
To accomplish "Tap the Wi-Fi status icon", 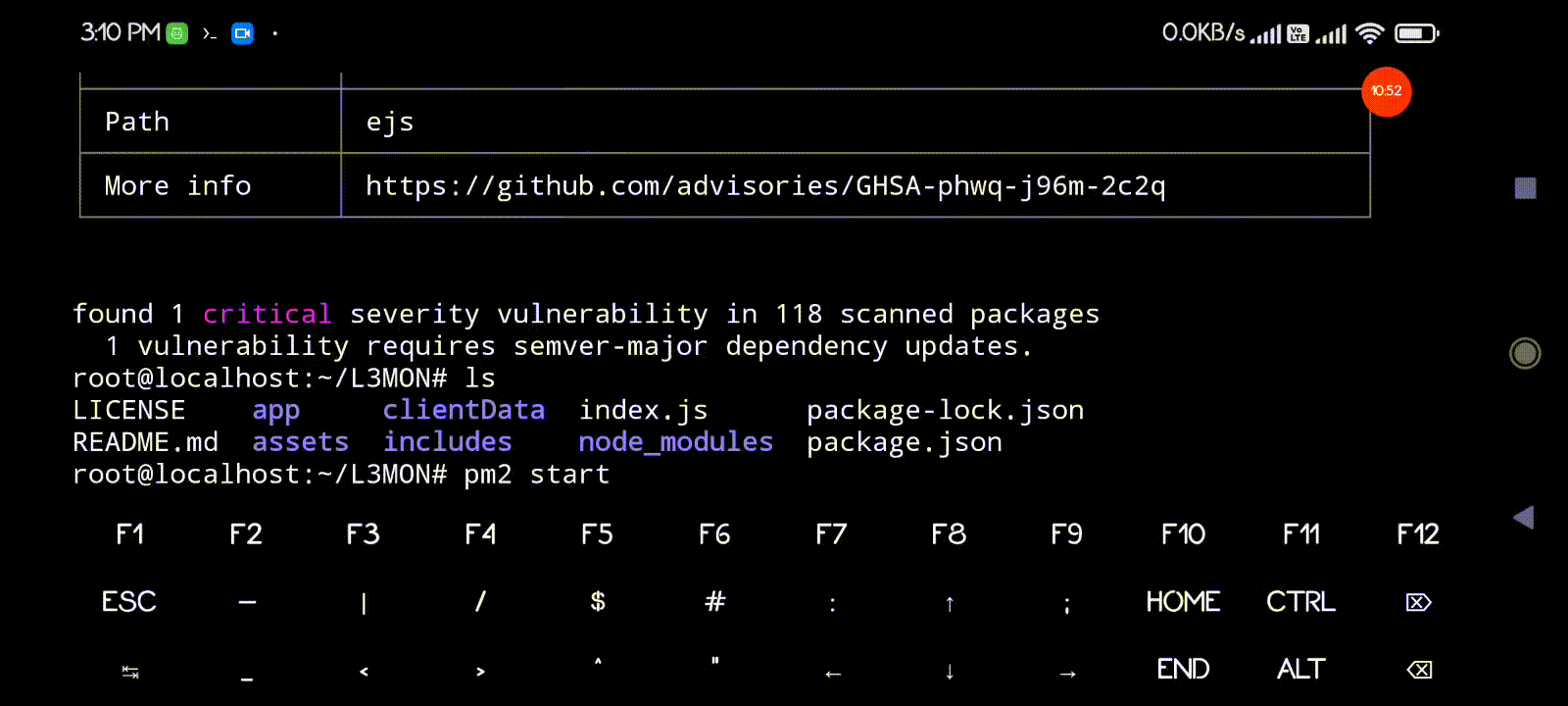I will pos(1369,33).
